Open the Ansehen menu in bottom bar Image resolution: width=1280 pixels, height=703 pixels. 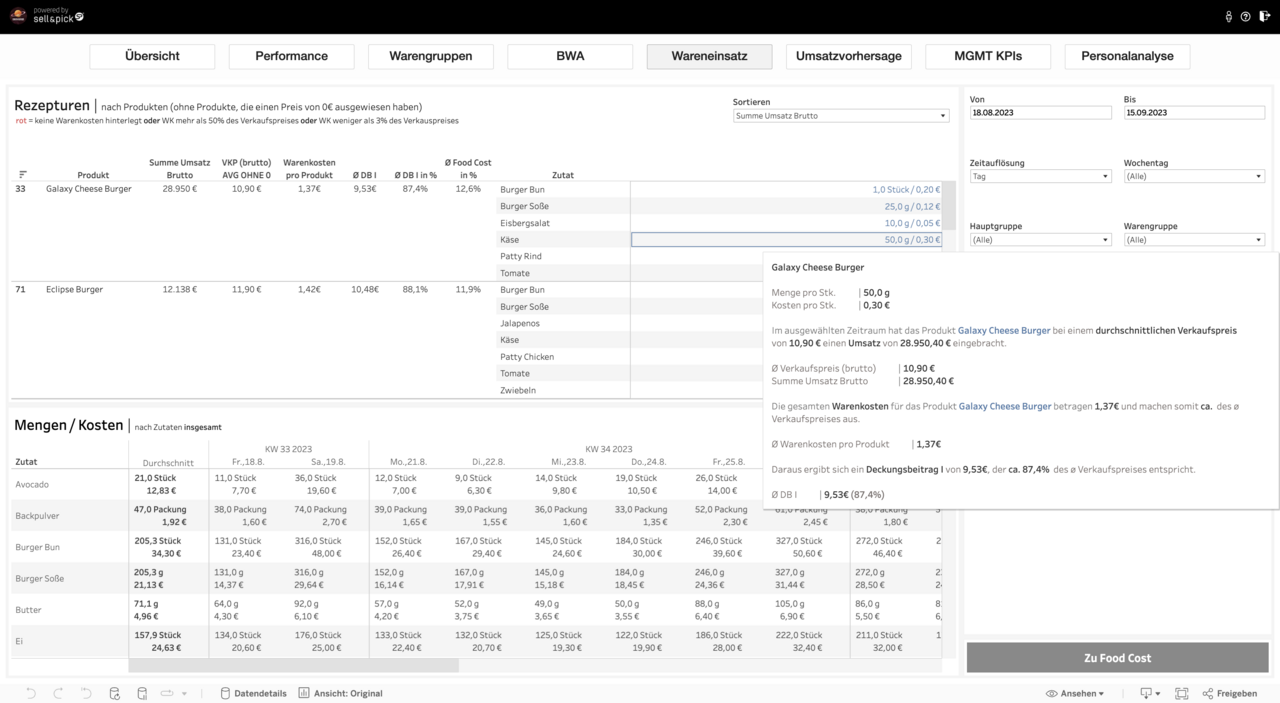pos(1075,693)
